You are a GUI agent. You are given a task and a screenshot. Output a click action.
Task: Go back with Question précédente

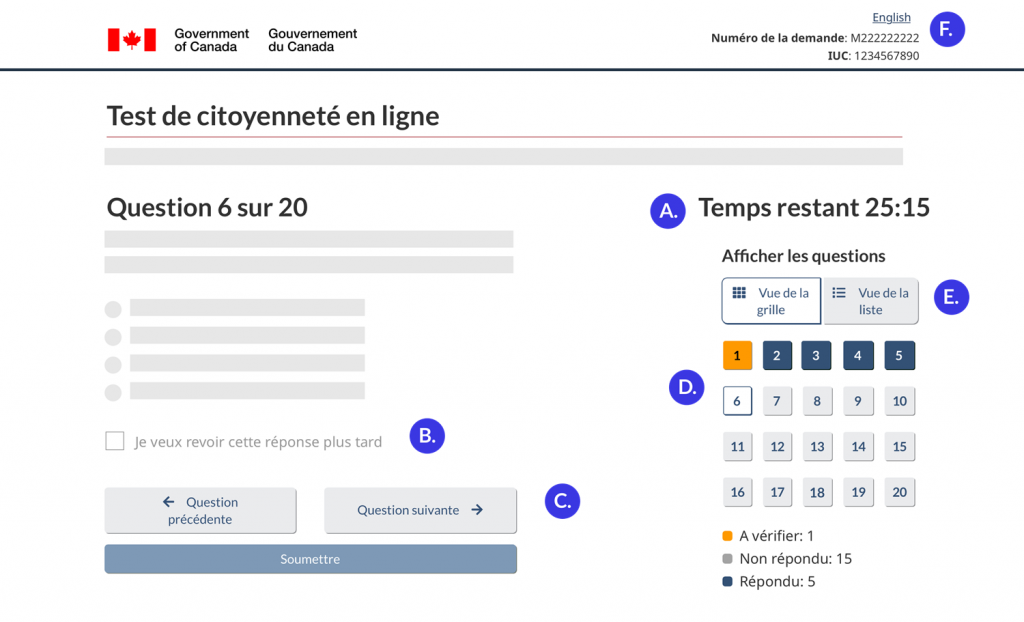click(x=200, y=510)
